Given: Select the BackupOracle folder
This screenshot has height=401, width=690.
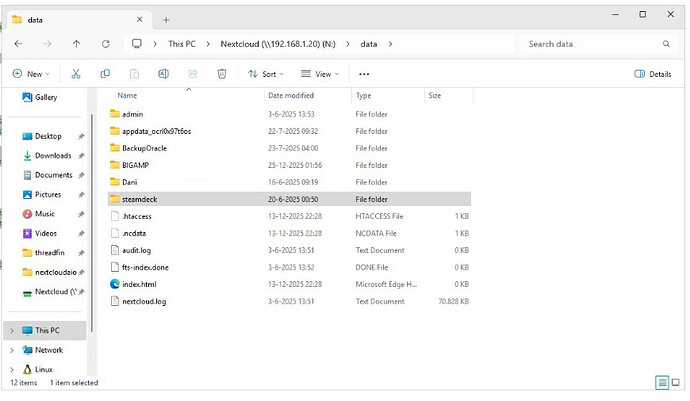Looking at the screenshot, I should (x=144, y=148).
